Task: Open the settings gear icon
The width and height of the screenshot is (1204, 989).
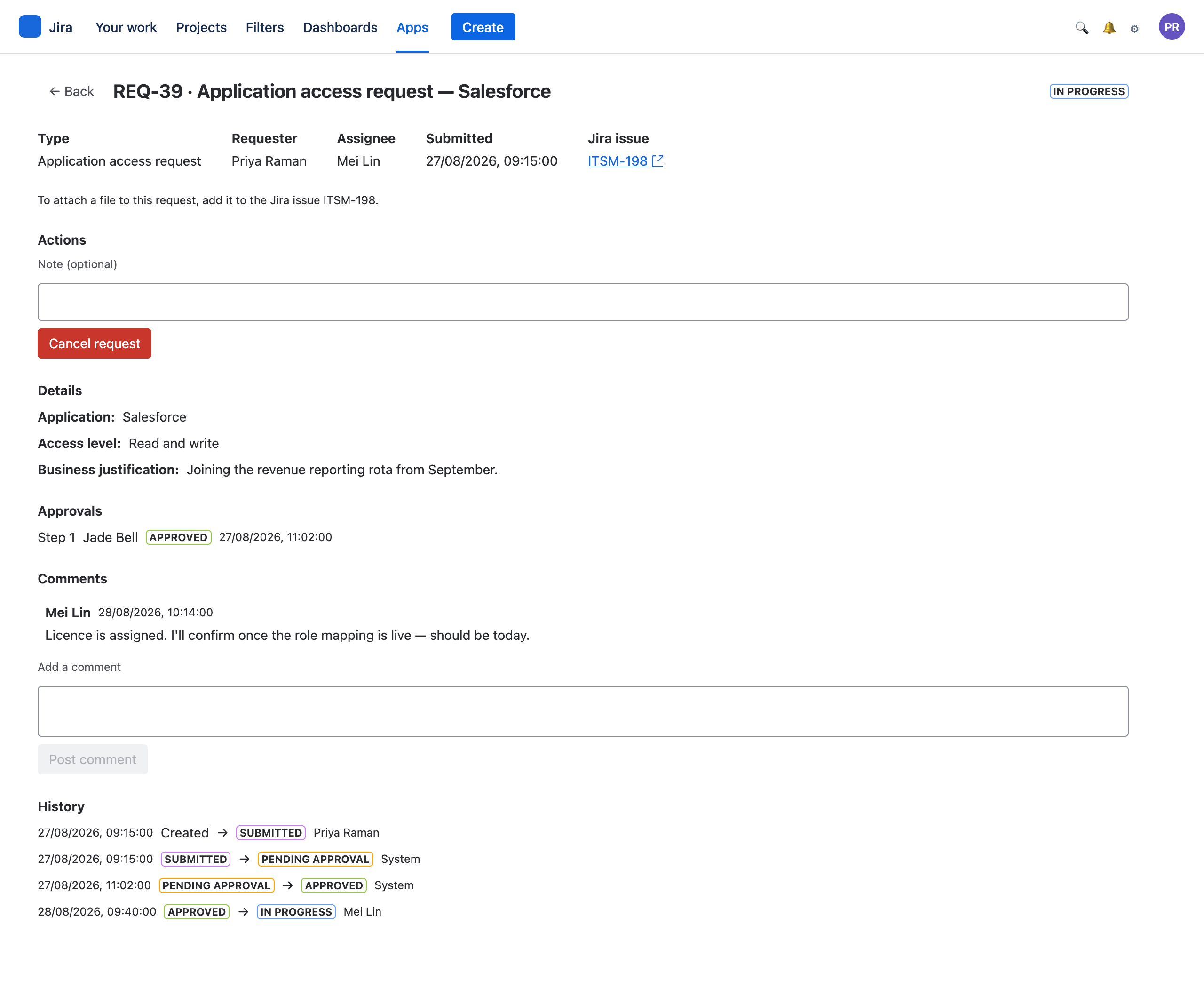Action: pos(1134,29)
